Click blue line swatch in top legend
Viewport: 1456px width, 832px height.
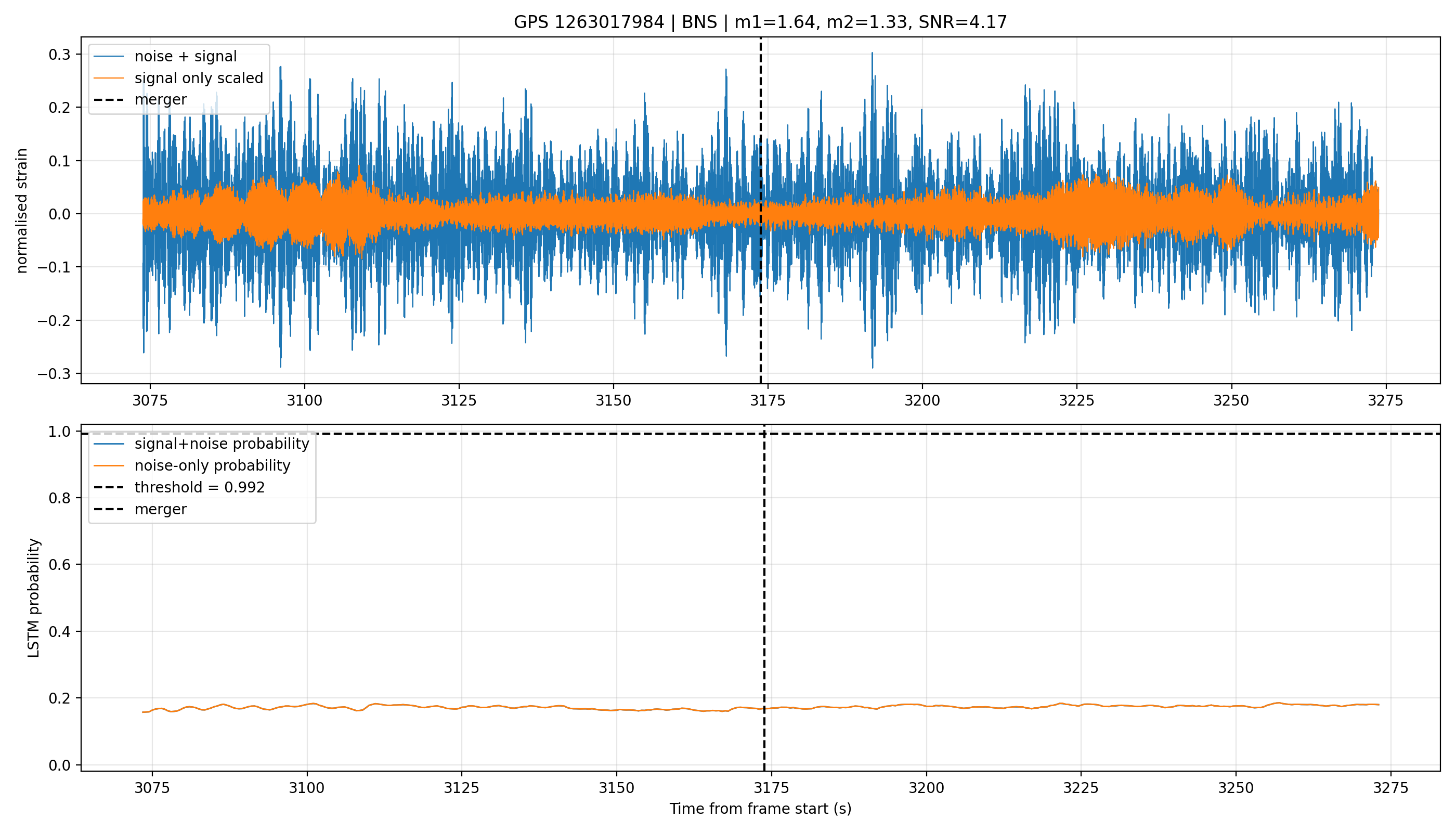click(109, 56)
